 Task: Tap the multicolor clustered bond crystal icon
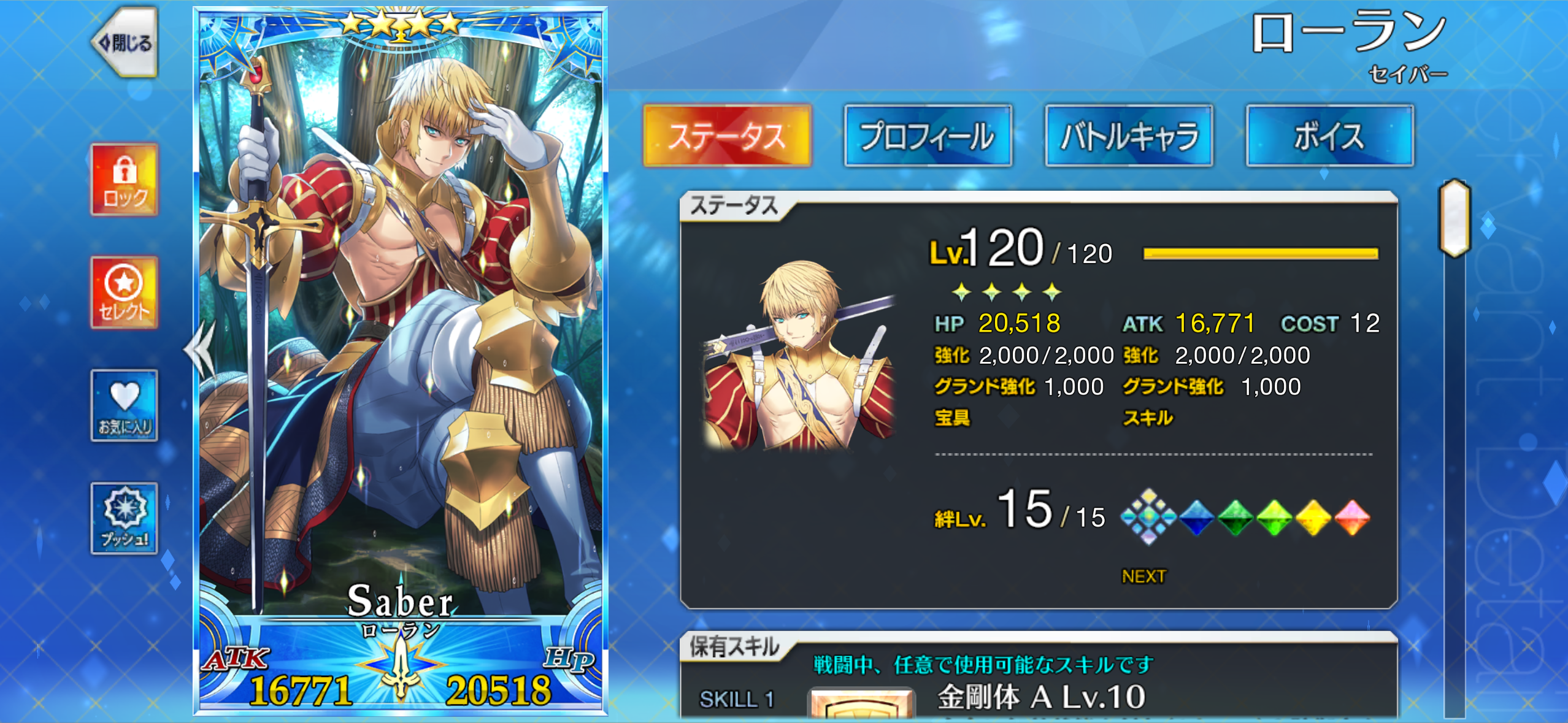[1148, 517]
